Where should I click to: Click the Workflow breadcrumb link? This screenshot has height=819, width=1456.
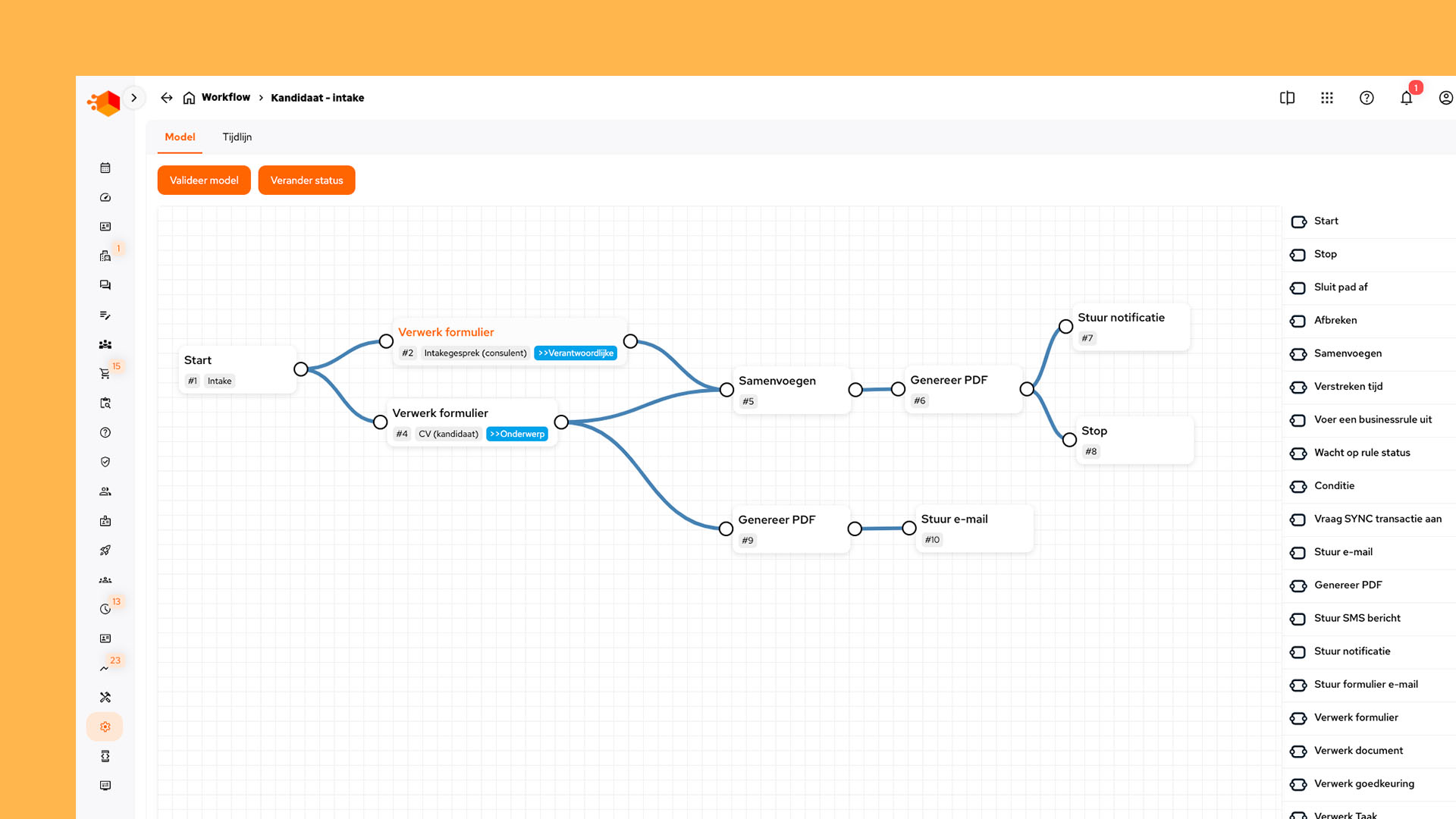[225, 98]
